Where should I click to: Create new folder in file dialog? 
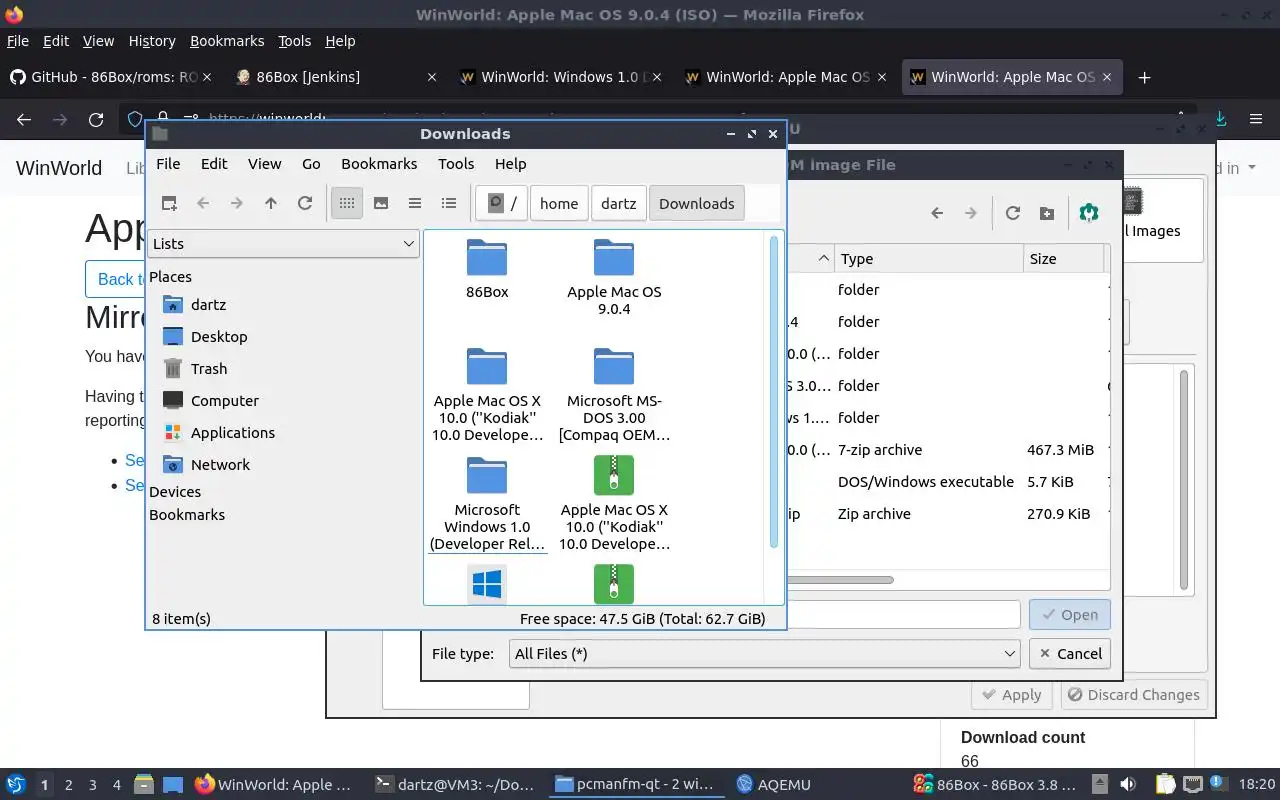click(x=1047, y=213)
